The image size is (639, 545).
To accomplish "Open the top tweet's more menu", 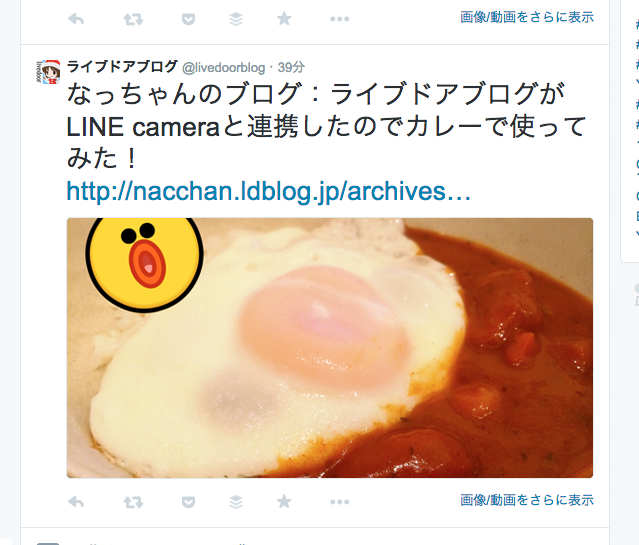I will click(339, 19).
